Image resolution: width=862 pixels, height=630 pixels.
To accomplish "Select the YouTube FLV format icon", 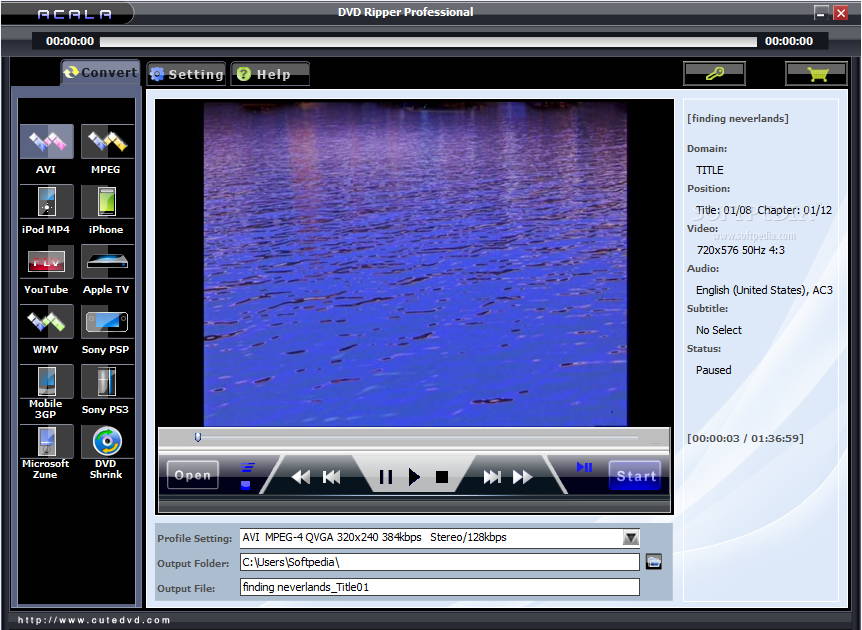I will (x=47, y=262).
